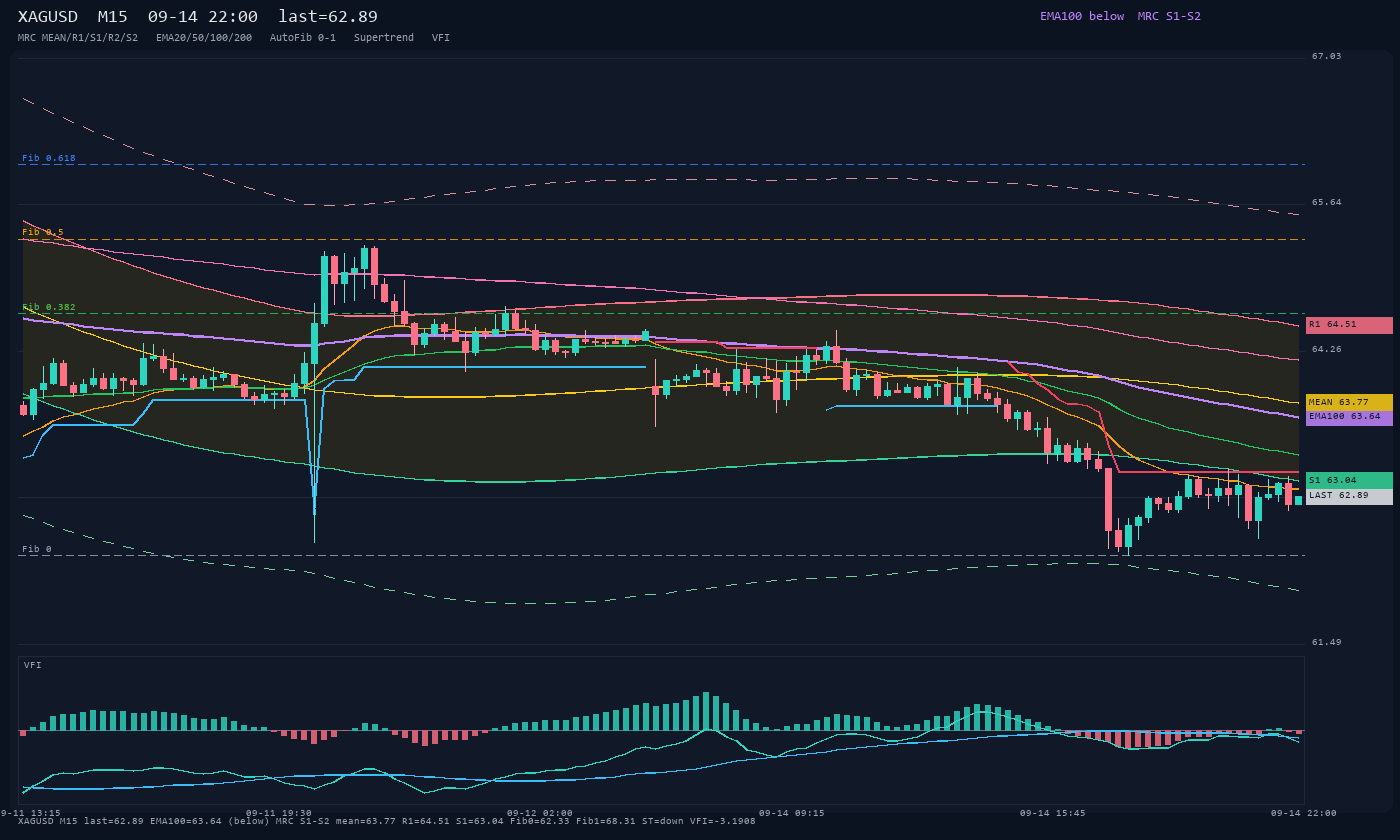Viewport: 1400px width, 840px height.
Task: Click the AutoFib 0-1 indicator label
Action: [303, 38]
